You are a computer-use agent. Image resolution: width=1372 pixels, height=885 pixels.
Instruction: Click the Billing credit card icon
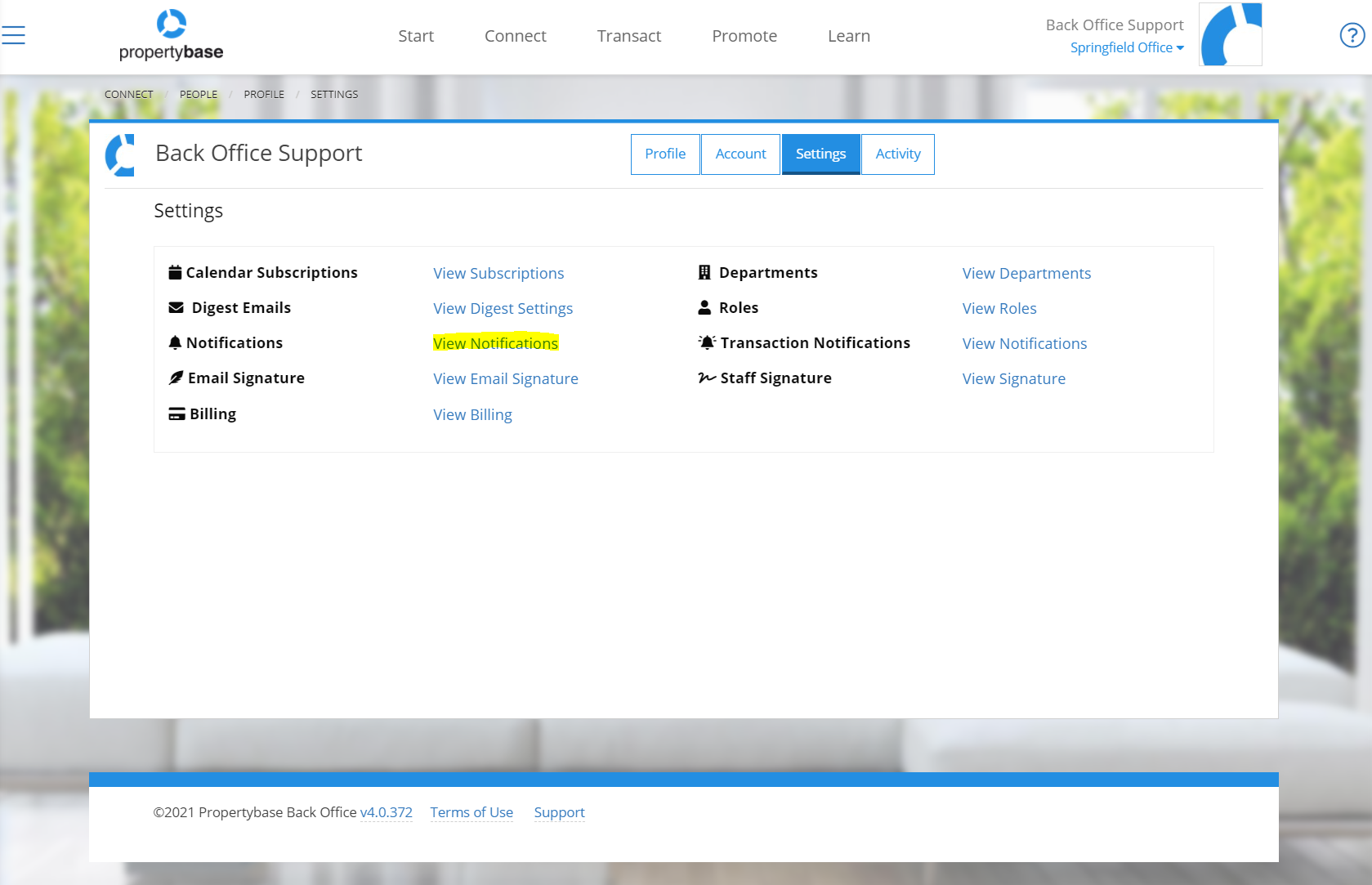click(x=177, y=413)
